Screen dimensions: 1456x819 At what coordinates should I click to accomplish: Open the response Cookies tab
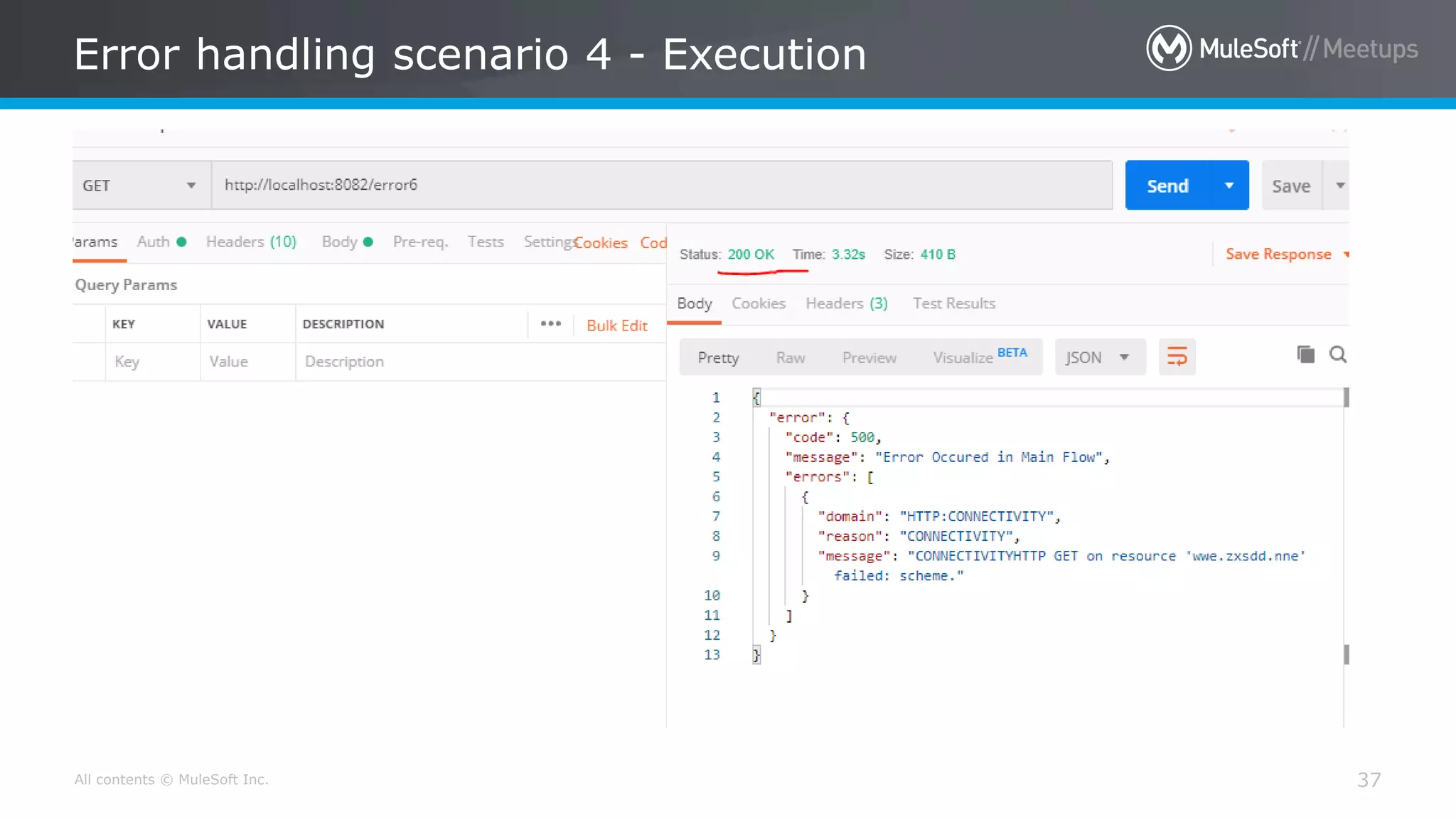(759, 304)
